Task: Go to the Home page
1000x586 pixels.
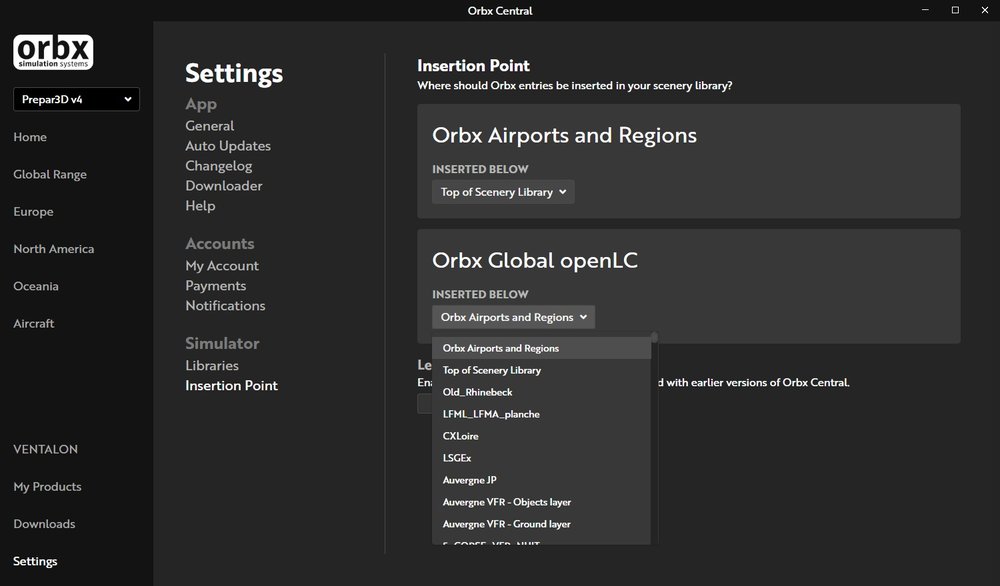Action: click(30, 137)
